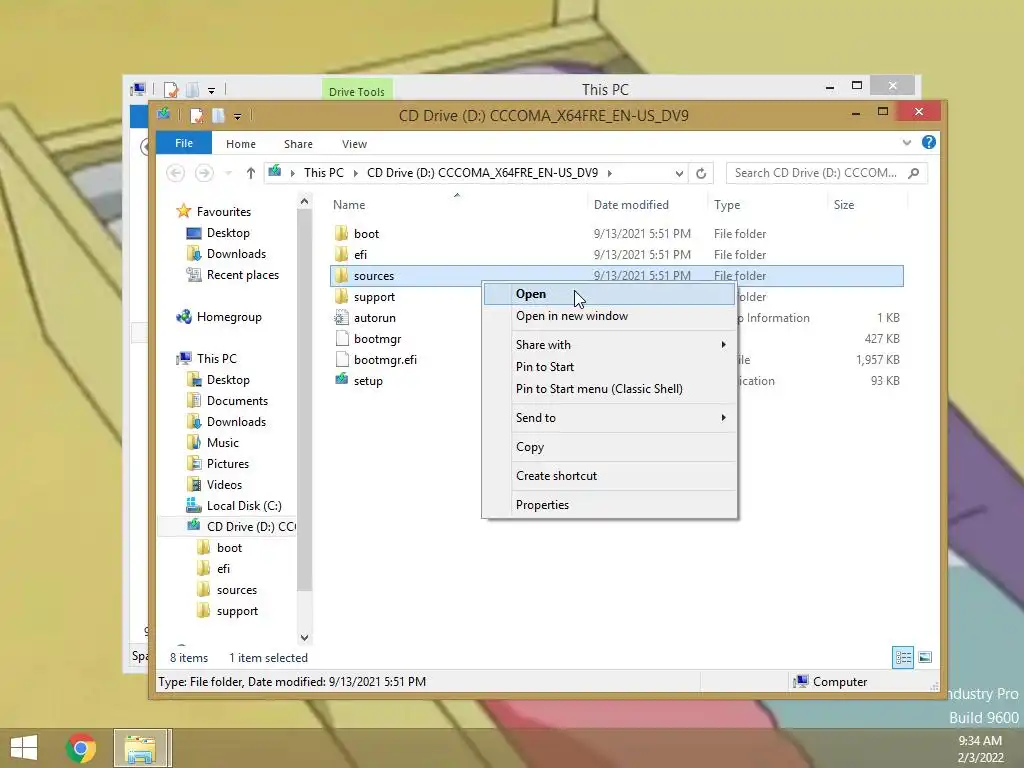
Task: Click the Forward navigation arrow
Action: click(x=204, y=173)
